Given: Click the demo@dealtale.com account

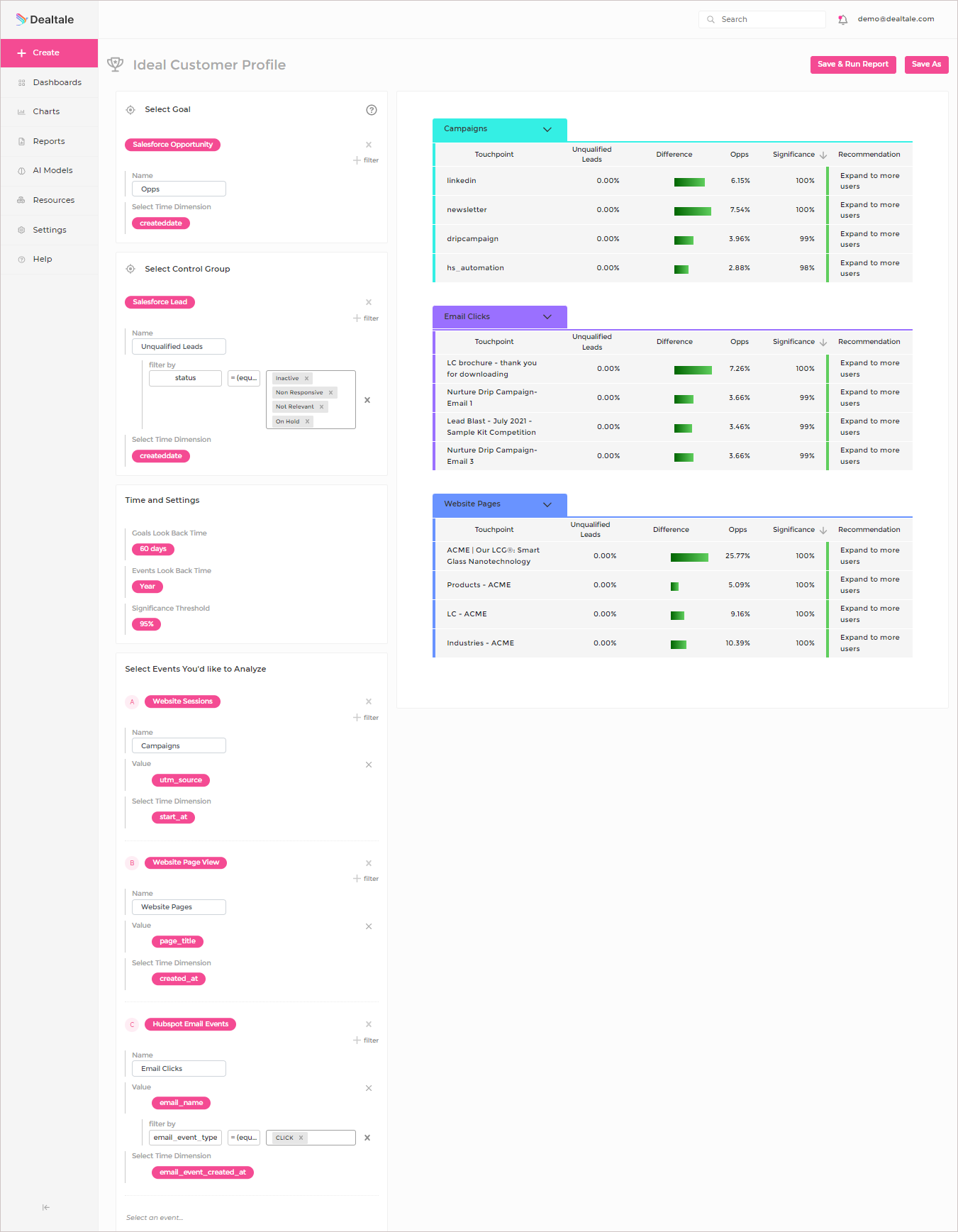Looking at the screenshot, I should pyautogui.click(x=896, y=19).
